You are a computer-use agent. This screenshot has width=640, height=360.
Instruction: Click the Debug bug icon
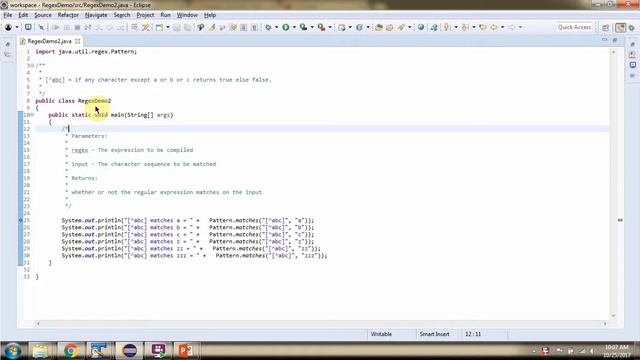268,27
